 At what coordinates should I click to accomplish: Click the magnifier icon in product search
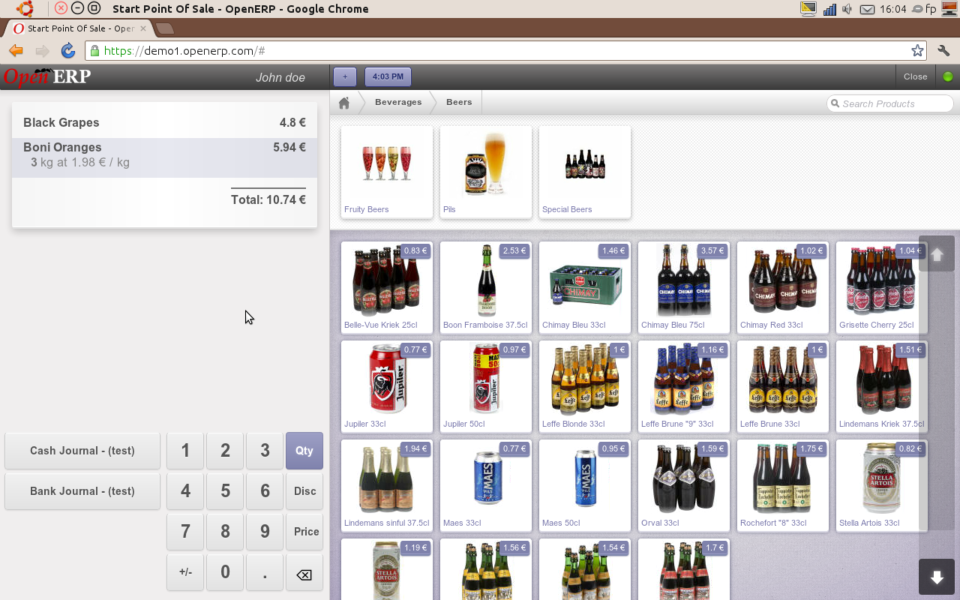[834, 103]
